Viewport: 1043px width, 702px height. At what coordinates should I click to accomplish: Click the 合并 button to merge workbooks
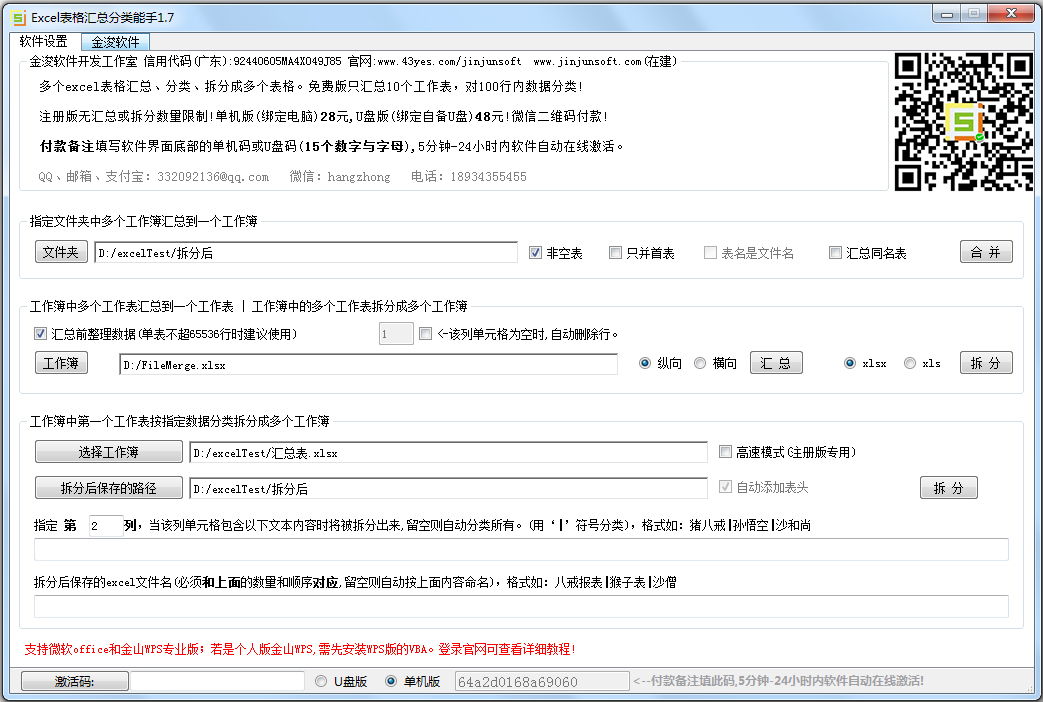point(986,251)
